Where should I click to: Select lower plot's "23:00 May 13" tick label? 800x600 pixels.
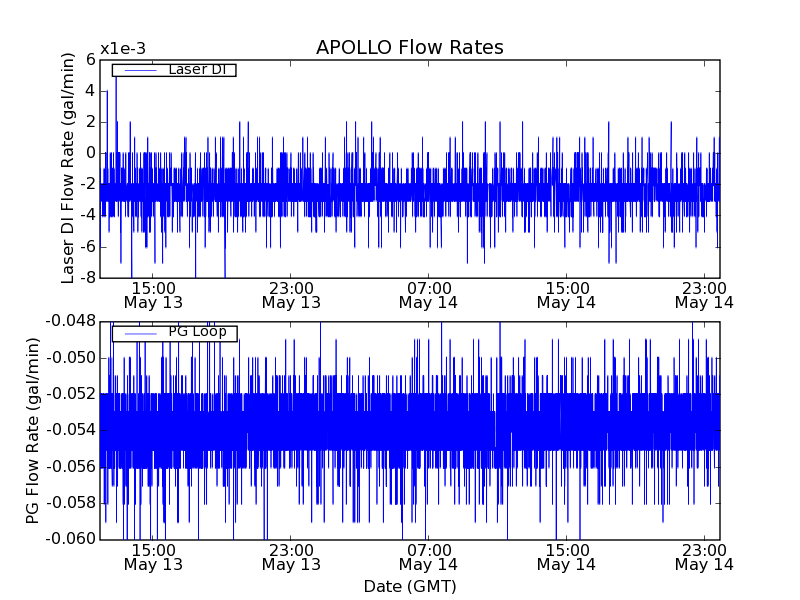pyautogui.click(x=291, y=557)
